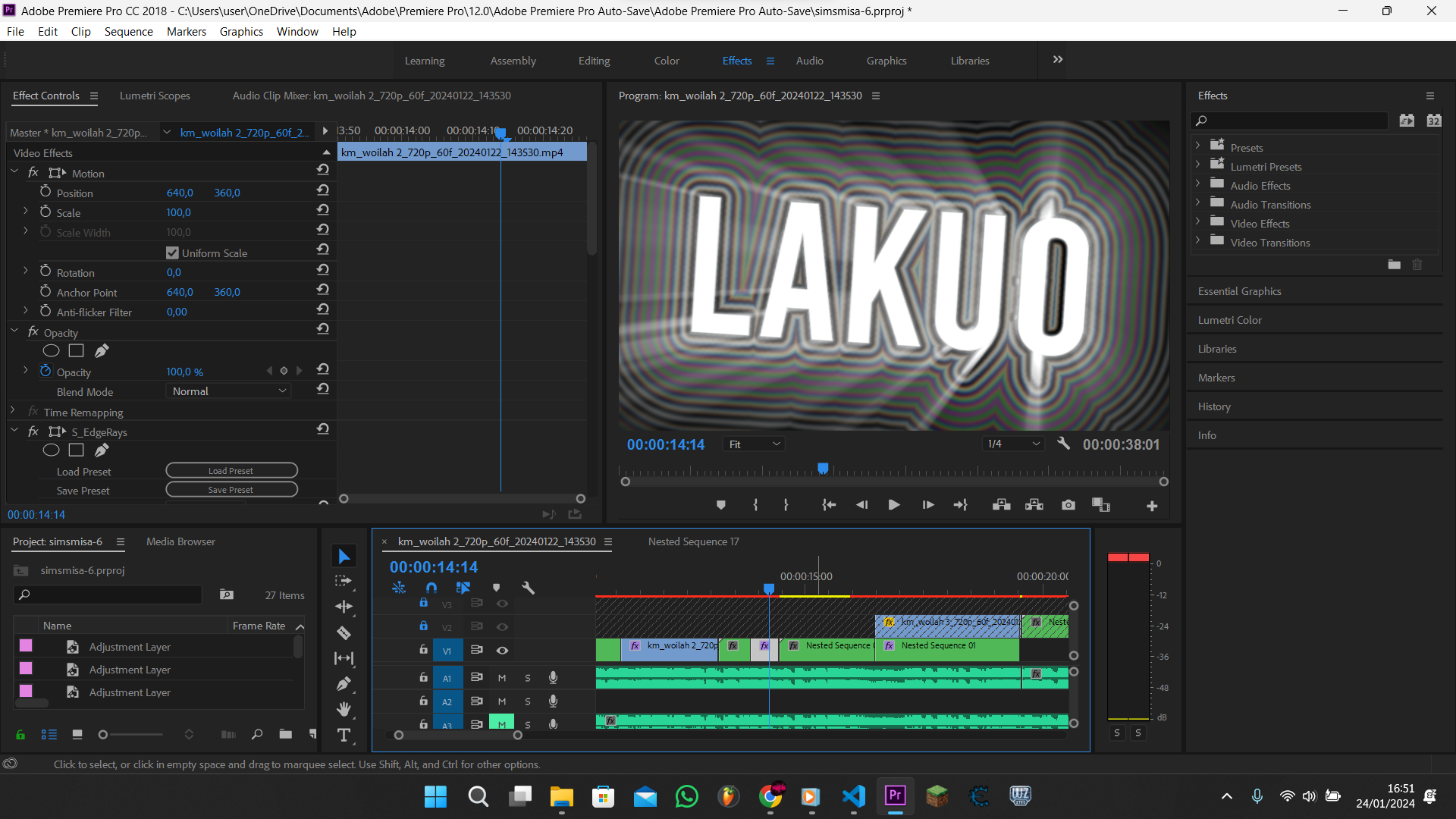The width and height of the screenshot is (1456, 819).
Task: Select the Type tool
Action: click(344, 735)
